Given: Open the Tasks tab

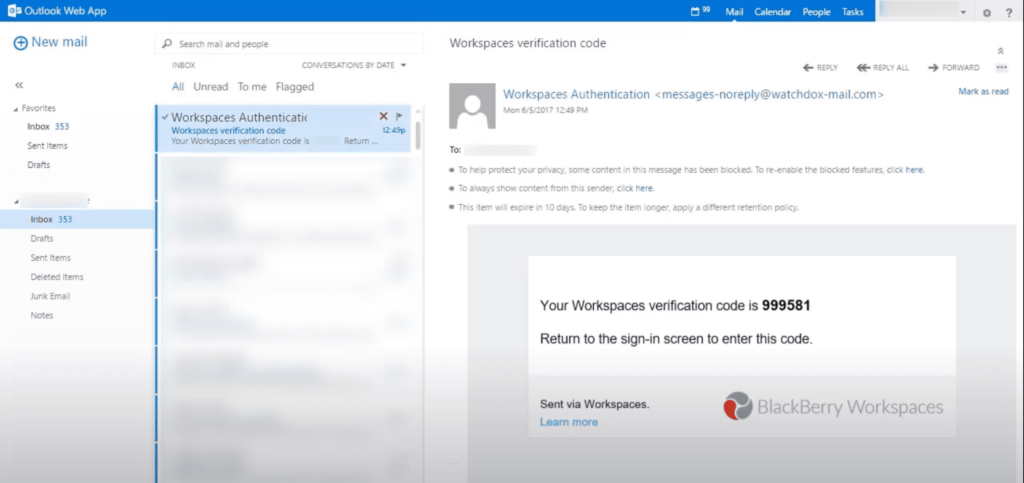Looking at the screenshot, I should click(852, 12).
